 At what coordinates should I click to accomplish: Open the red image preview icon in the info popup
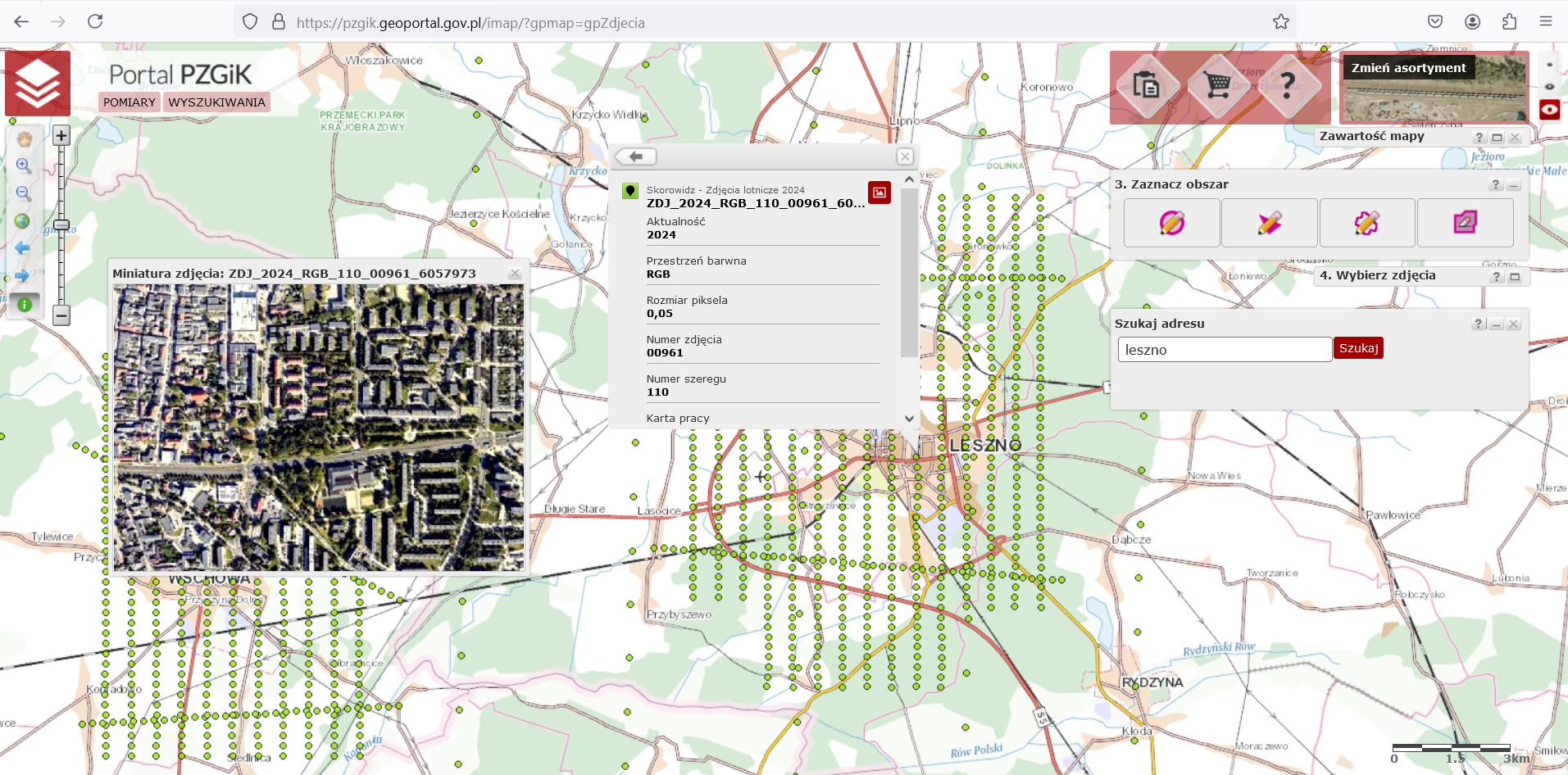[879, 193]
